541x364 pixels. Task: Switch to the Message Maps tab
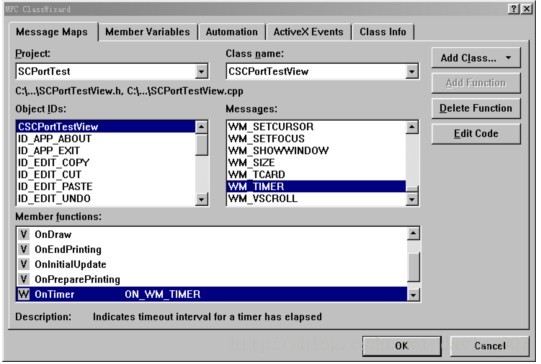(x=52, y=32)
